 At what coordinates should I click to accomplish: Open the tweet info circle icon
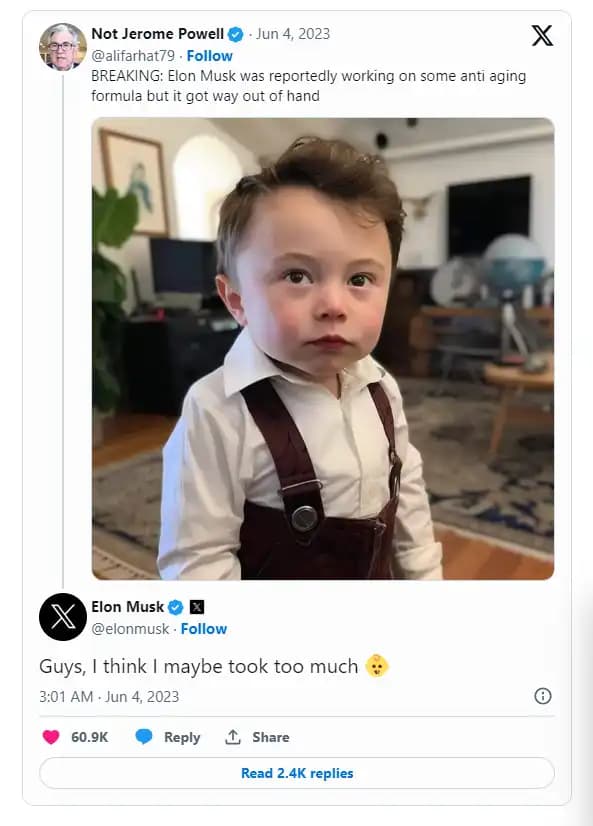(x=542, y=696)
